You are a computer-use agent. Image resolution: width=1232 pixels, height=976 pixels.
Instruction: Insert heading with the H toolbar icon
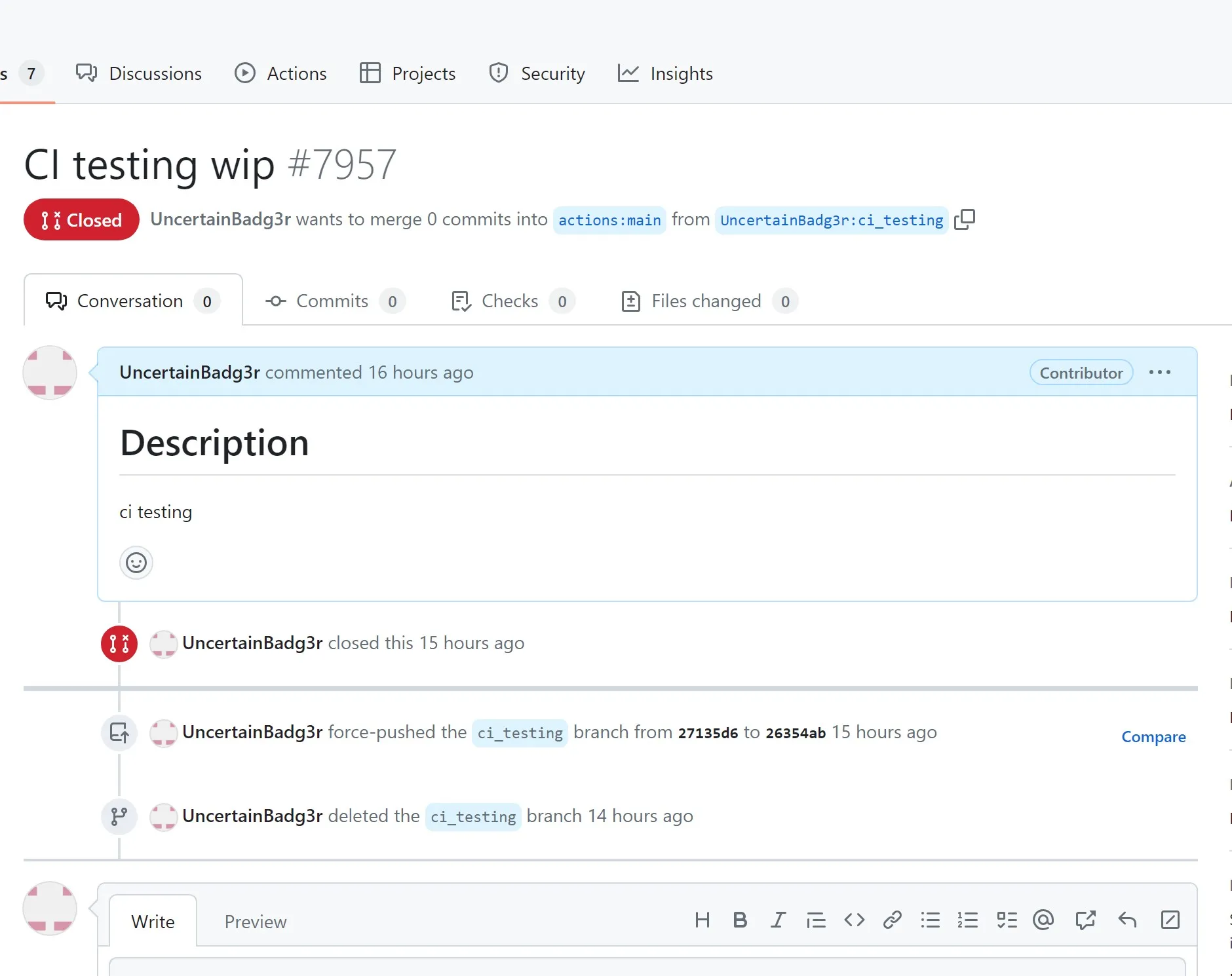(x=702, y=920)
